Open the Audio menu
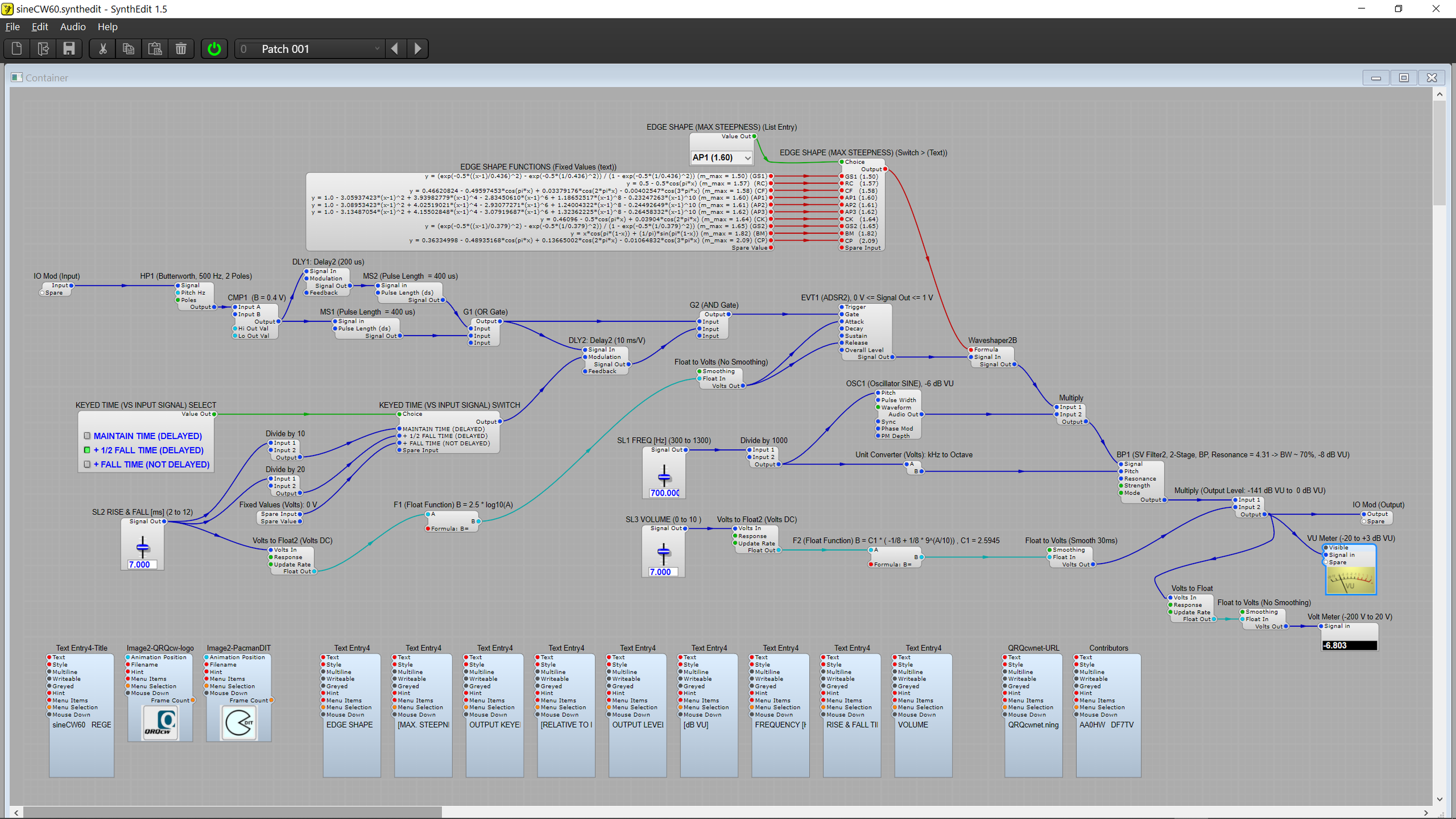This screenshot has height=819, width=1456. 73,26
